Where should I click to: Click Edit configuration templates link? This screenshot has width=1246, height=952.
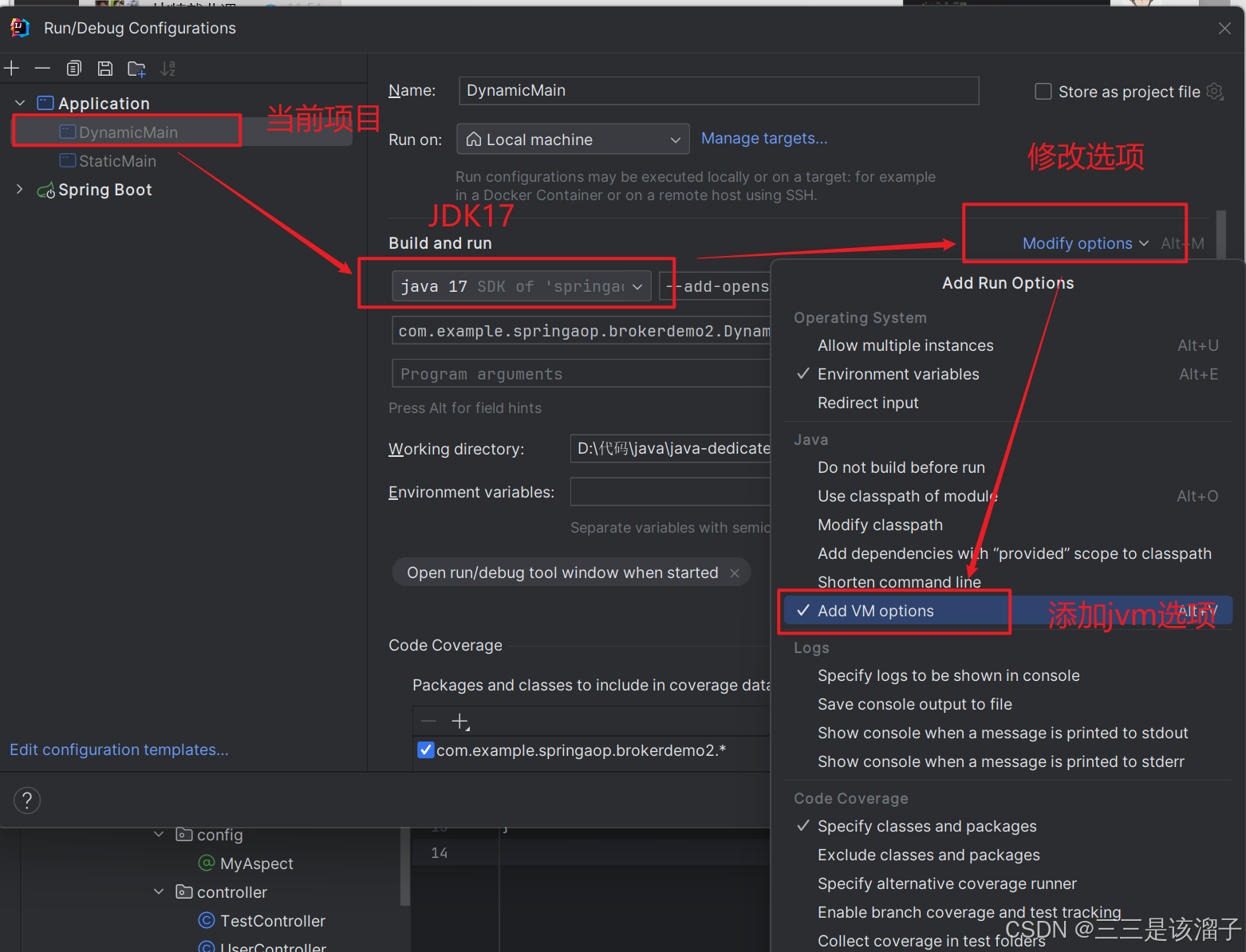(x=118, y=749)
